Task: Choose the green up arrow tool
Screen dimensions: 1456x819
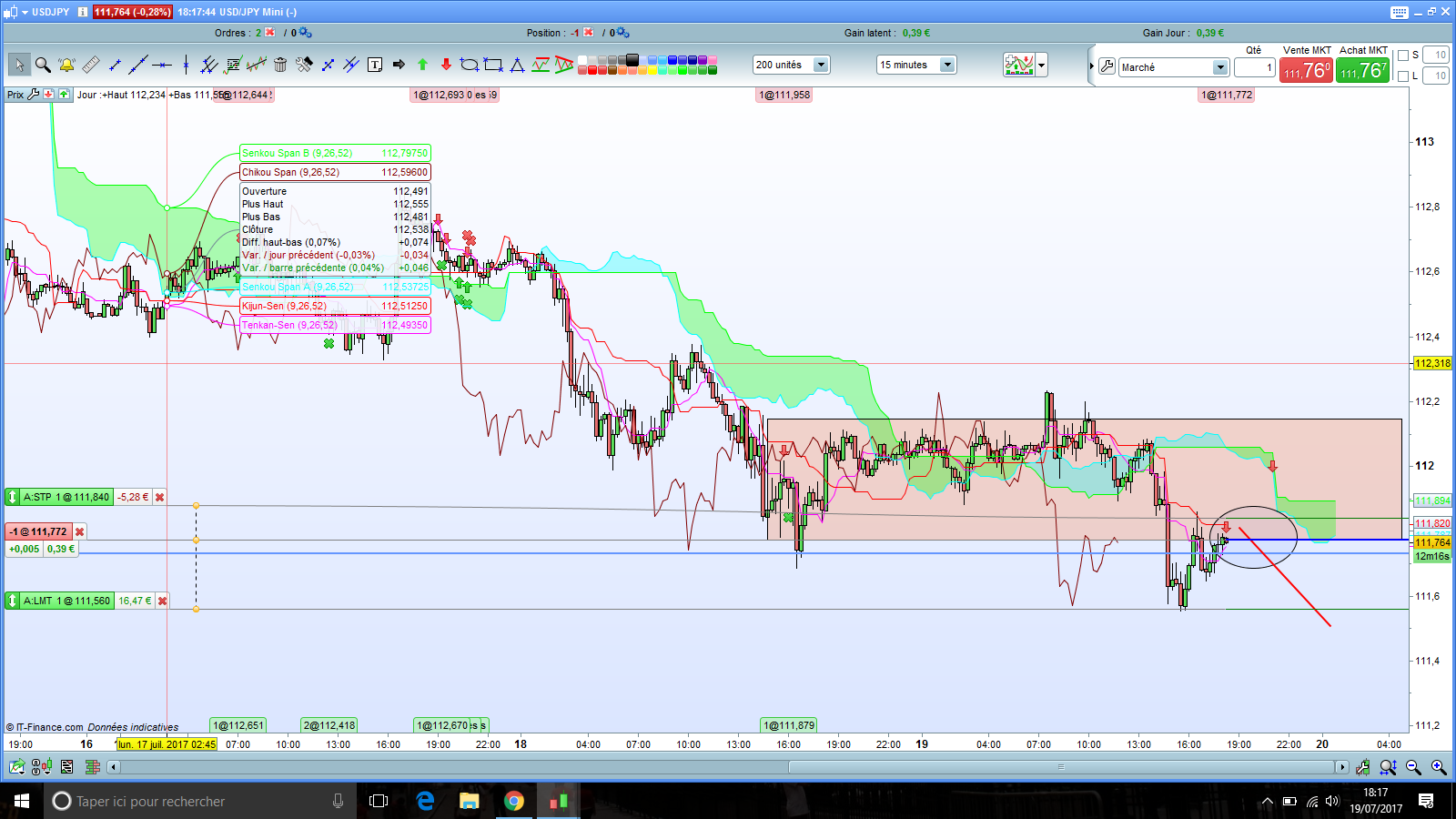Action: pos(422,65)
